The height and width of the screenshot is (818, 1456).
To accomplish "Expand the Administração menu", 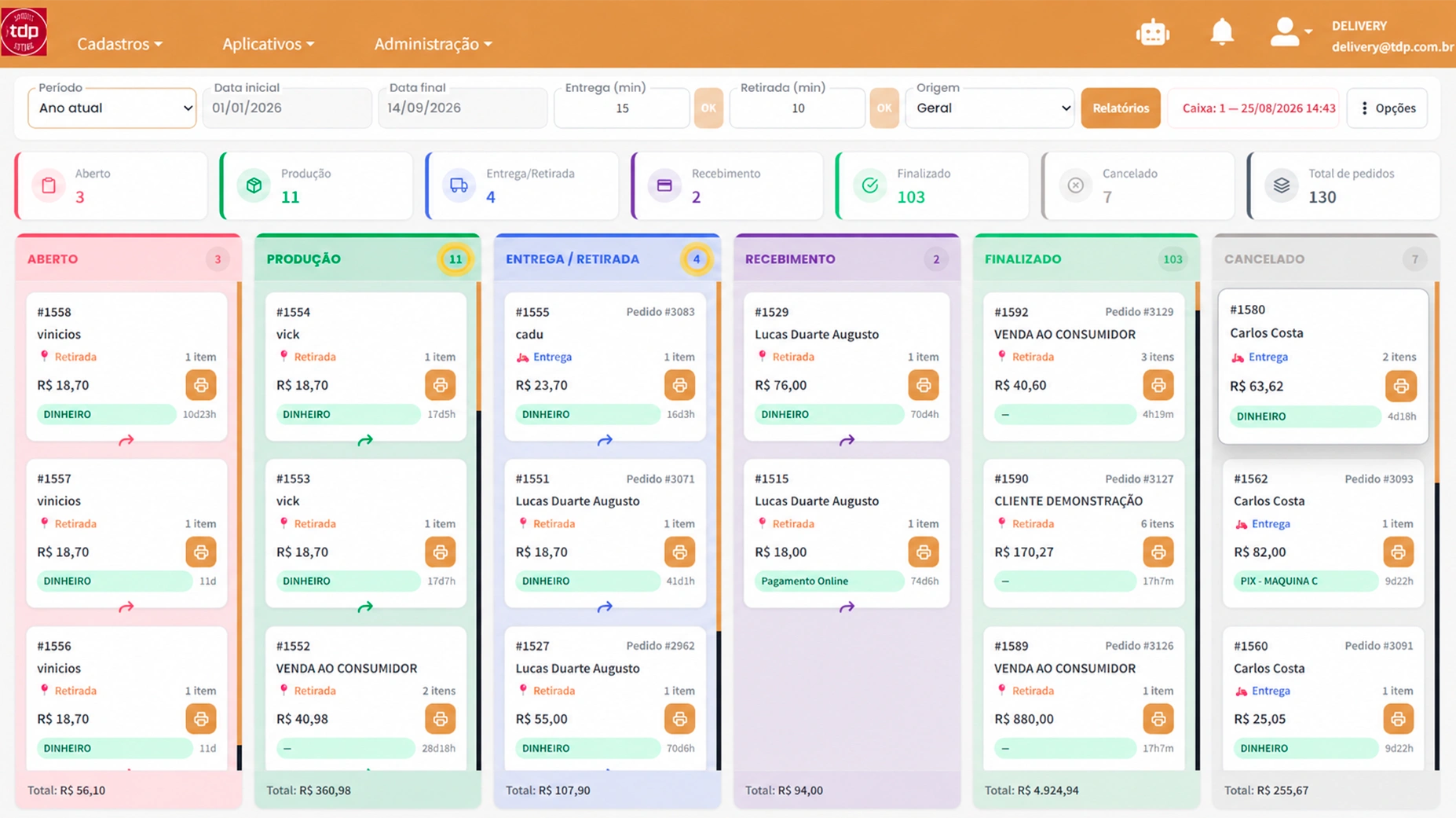I will tap(433, 44).
